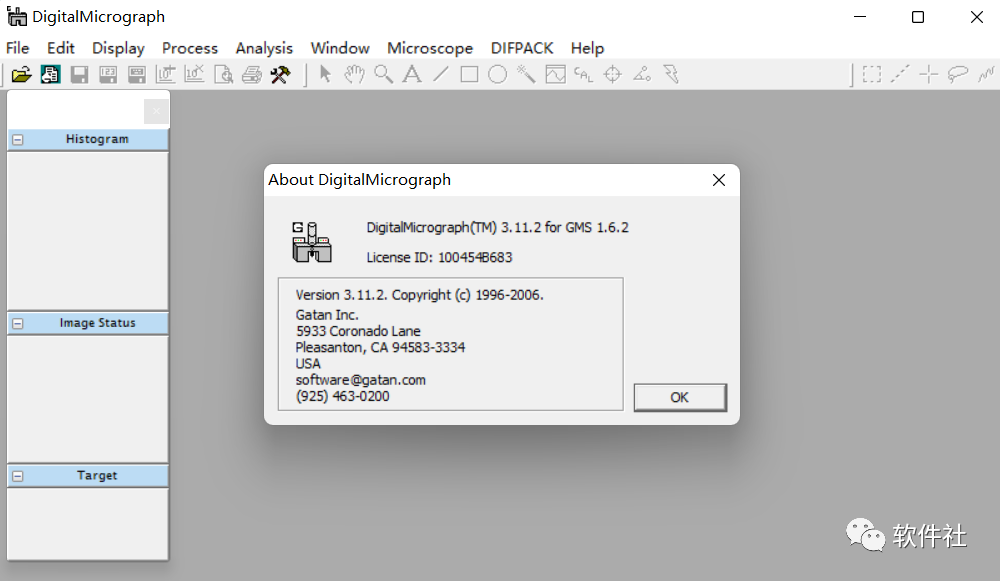Click the Open file folder icon
The height and width of the screenshot is (581, 1000).
tap(21, 75)
